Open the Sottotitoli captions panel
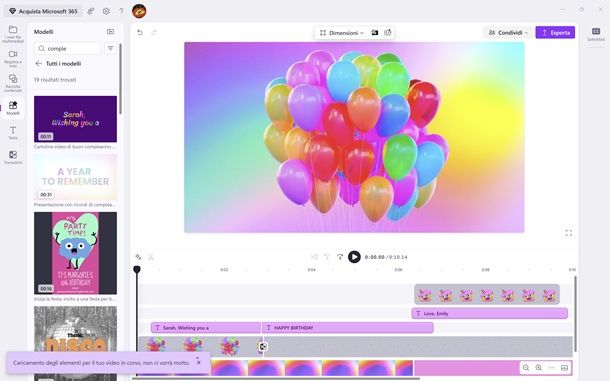Screen dimensions: 610x381 [x=596, y=34]
